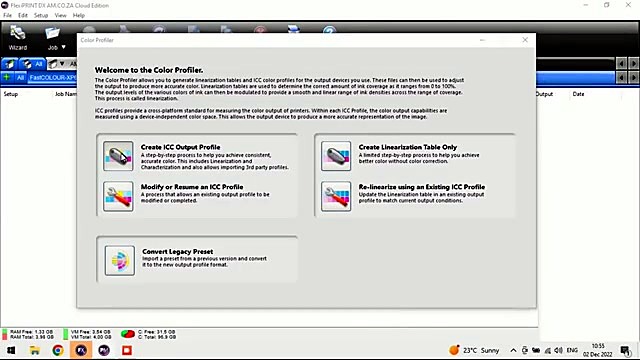Expand the system tray hidden icons chevron
Viewport: 640px width, 360px height.
(x=513, y=350)
